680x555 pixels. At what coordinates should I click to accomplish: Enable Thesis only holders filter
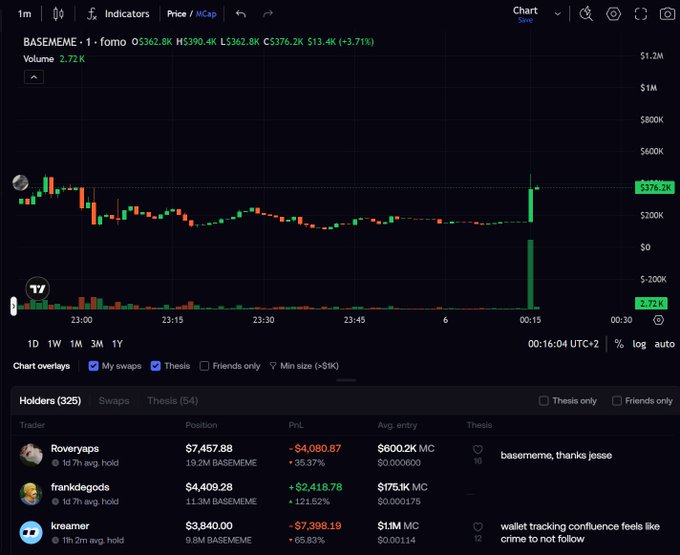pyautogui.click(x=543, y=401)
